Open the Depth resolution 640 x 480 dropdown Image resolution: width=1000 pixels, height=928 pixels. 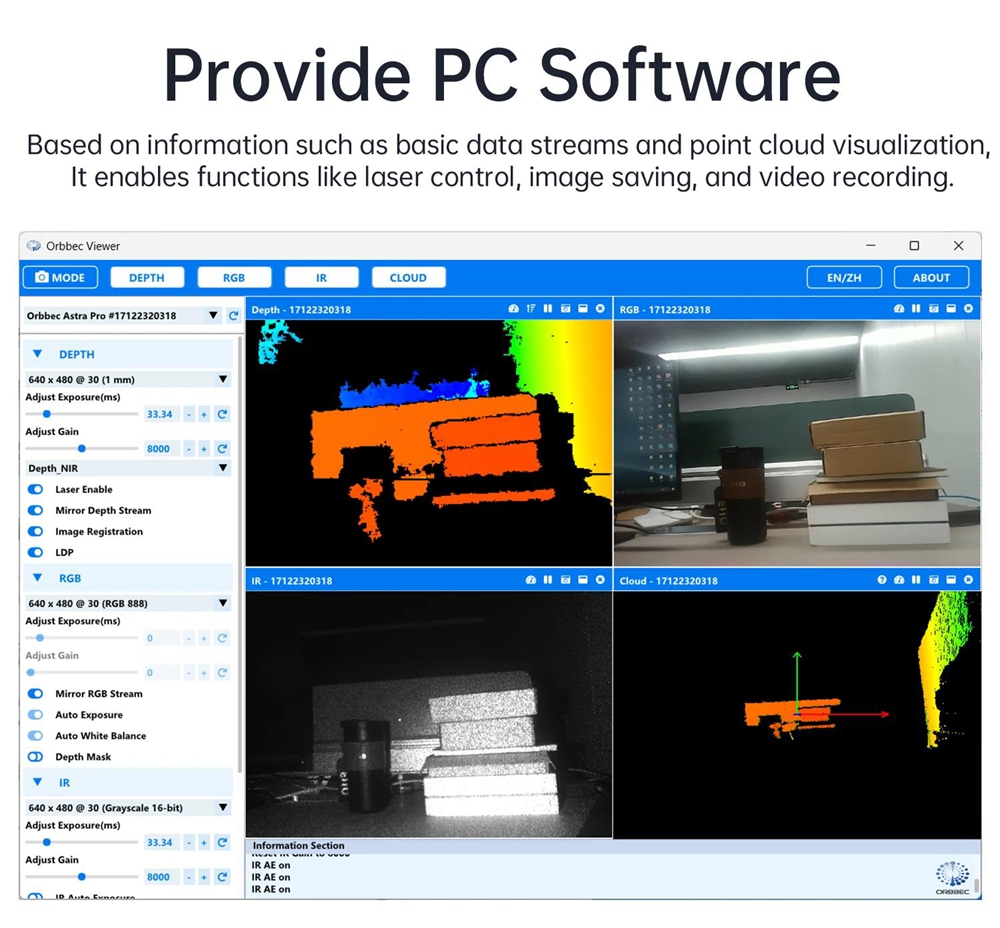point(222,380)
